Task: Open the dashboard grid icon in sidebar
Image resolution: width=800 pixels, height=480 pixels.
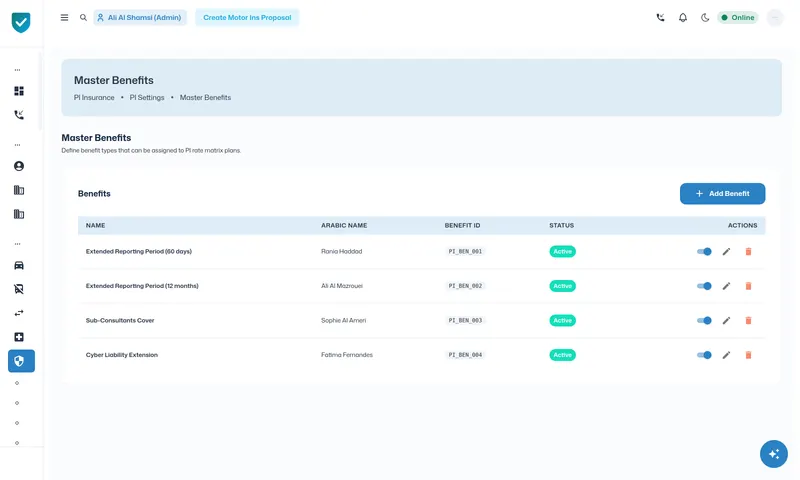Action: point(19,91)
